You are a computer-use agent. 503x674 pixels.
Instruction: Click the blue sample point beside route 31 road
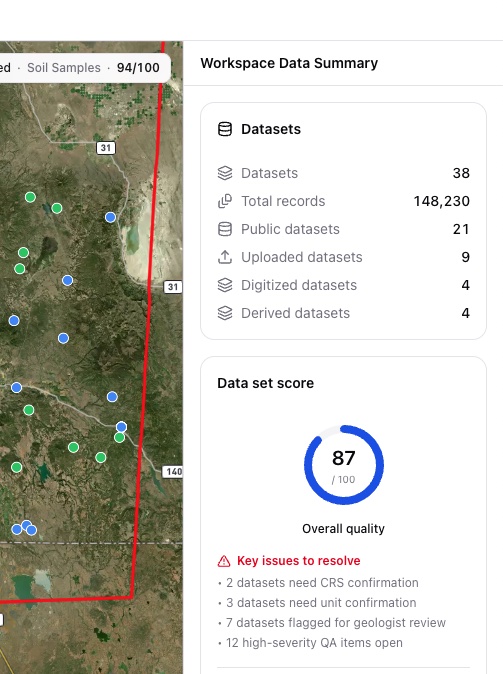110,217
